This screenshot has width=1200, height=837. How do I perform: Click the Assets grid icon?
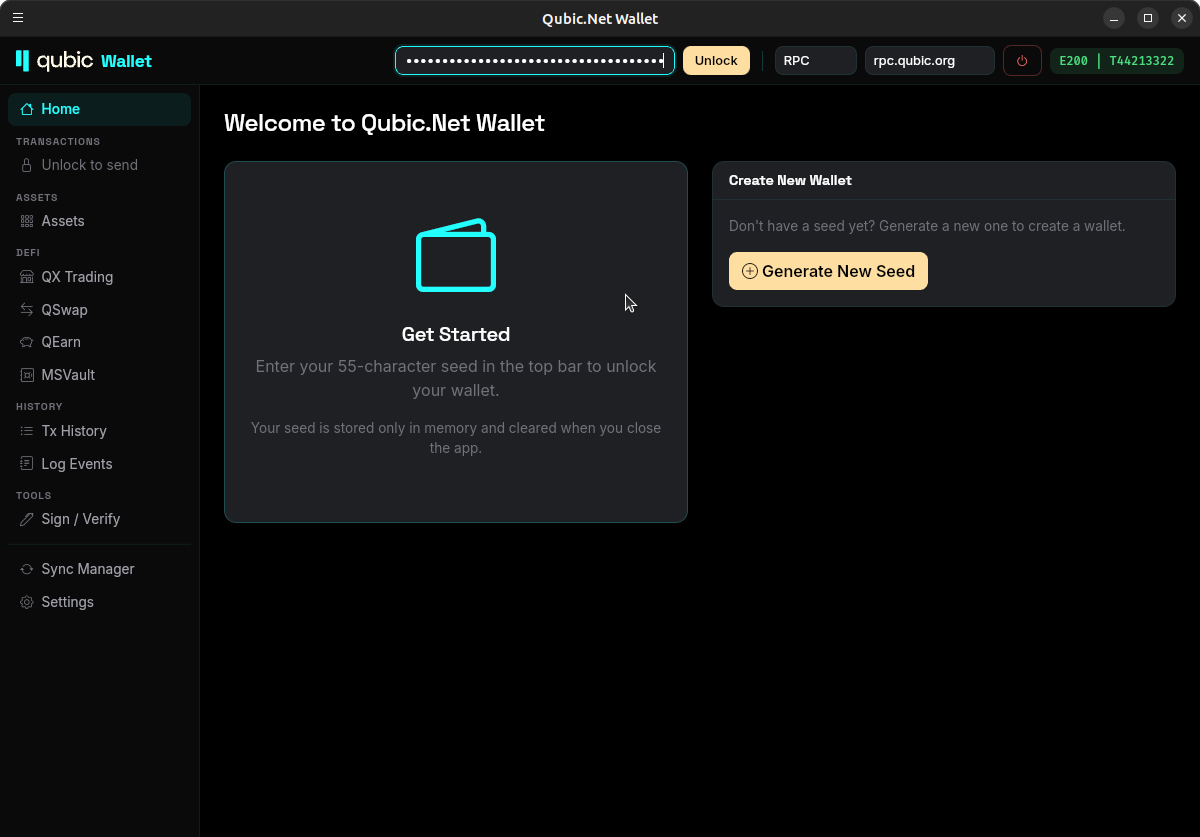[x=27, y=221]
